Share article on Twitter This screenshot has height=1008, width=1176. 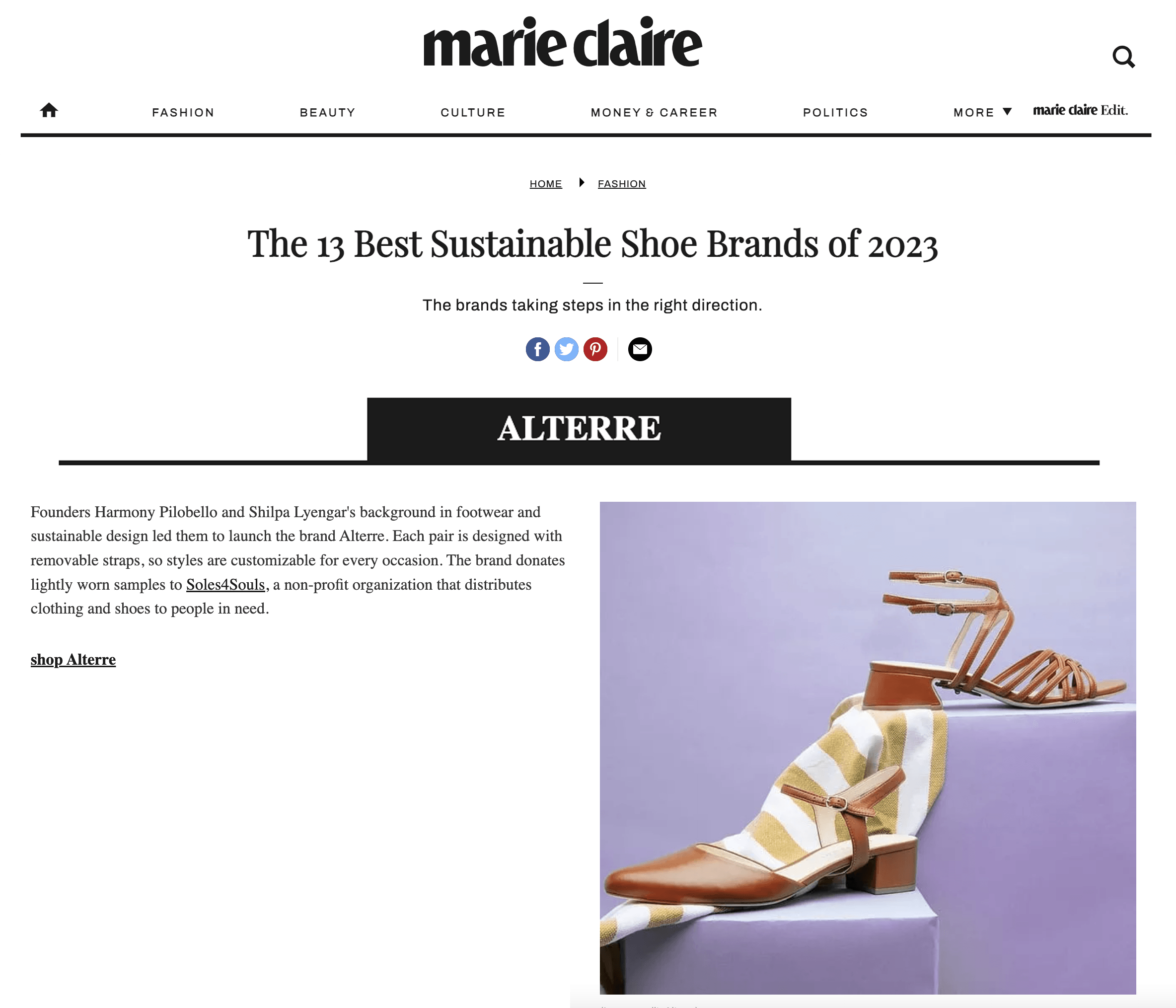567,349
